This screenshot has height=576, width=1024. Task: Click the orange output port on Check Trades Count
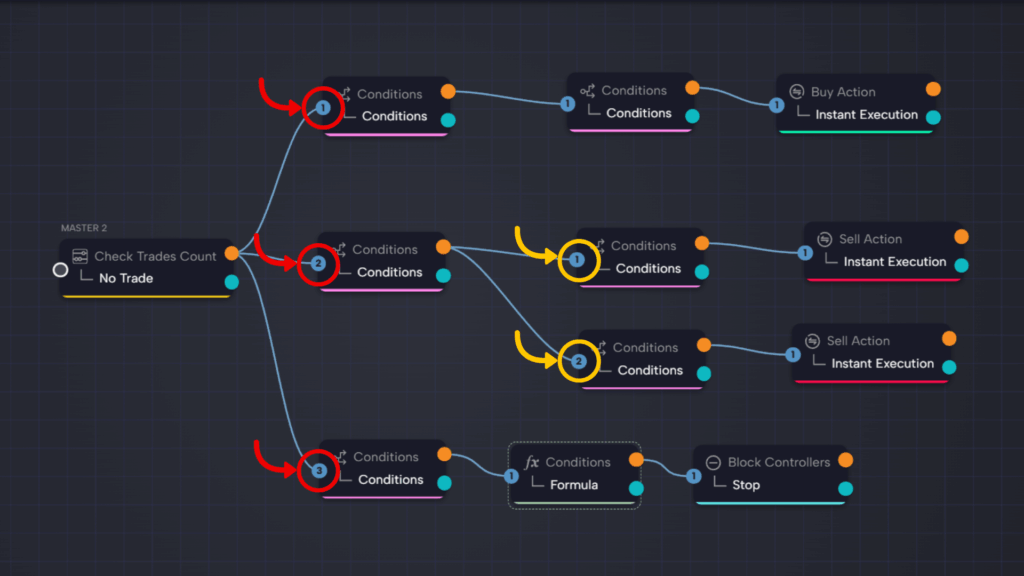pos(232,254)
